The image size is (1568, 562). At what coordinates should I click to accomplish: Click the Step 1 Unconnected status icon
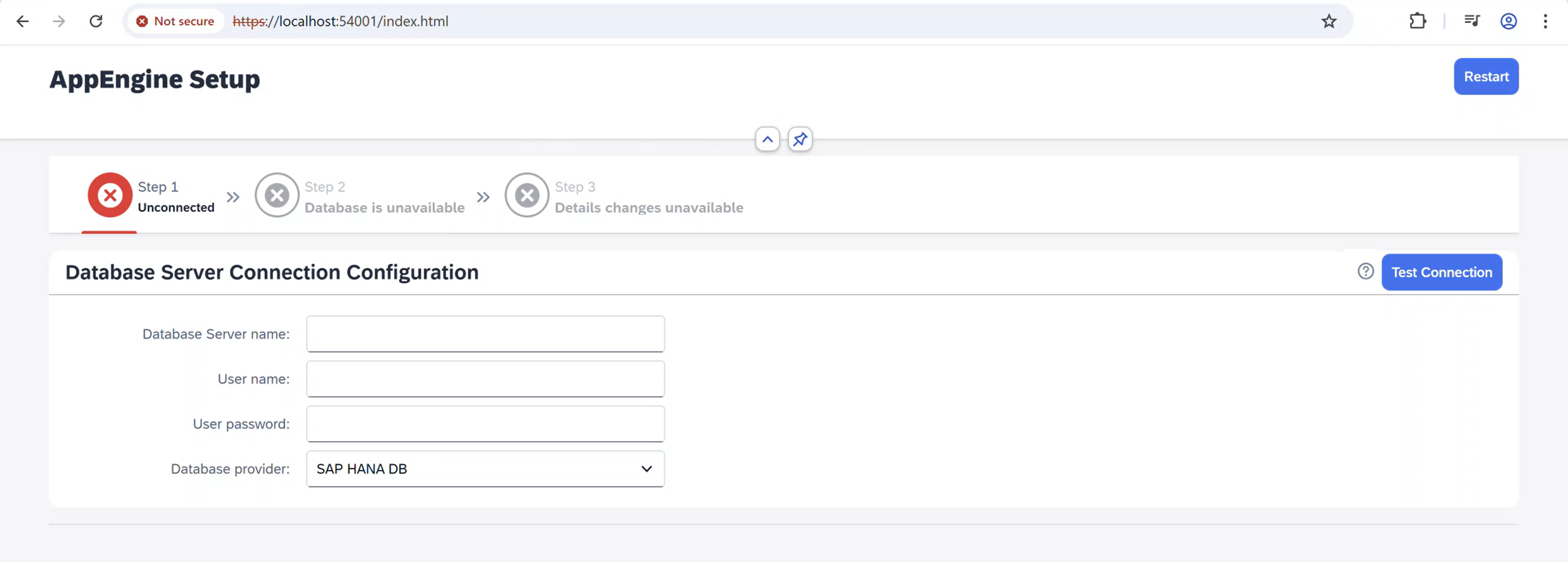[x=109, y=195]
